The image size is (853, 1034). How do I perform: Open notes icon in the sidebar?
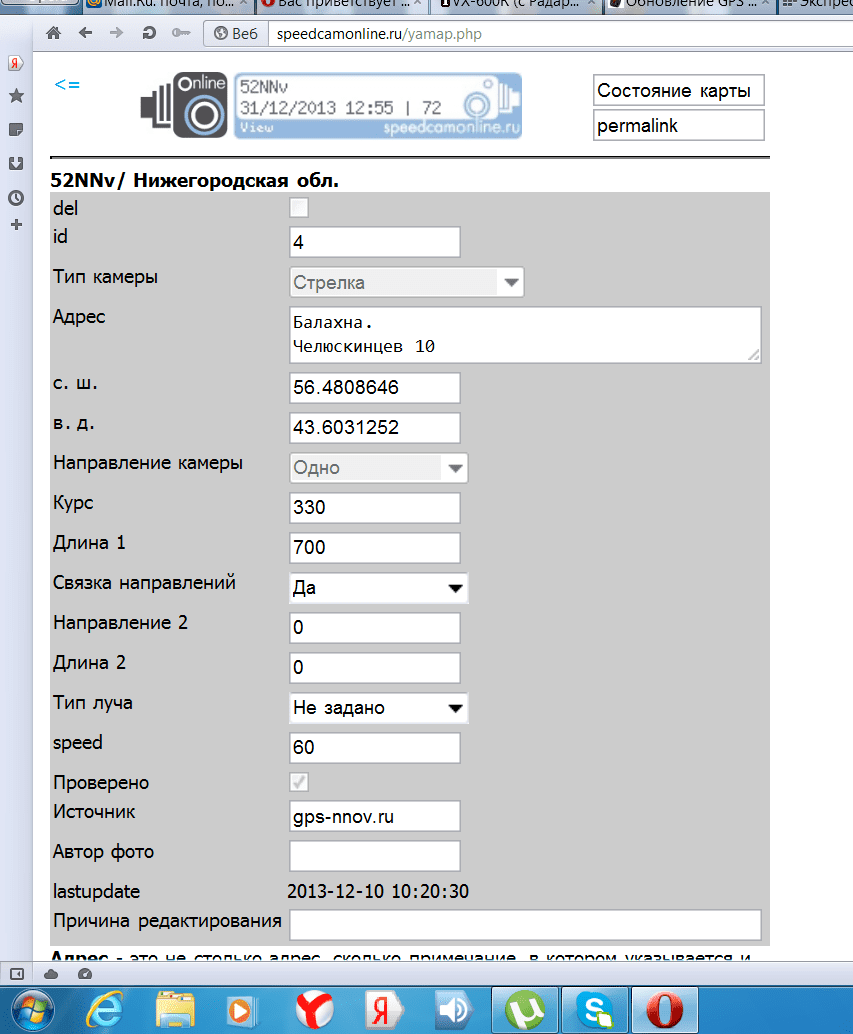16,129
